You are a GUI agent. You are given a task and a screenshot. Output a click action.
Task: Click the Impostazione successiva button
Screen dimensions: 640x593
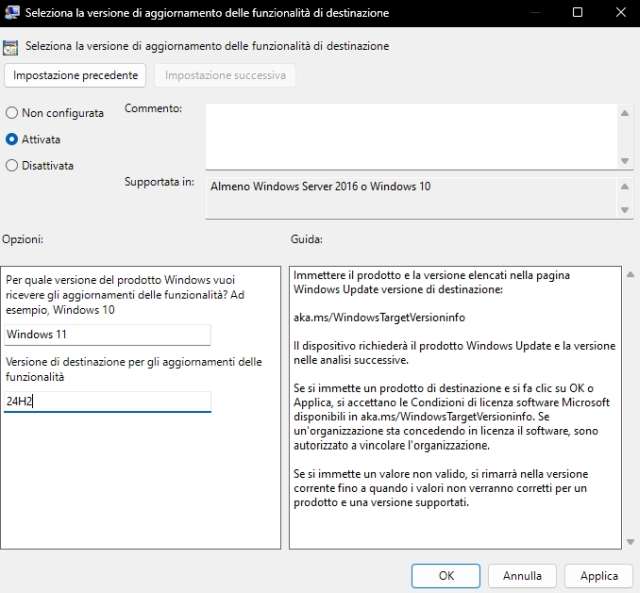point(225,75)
